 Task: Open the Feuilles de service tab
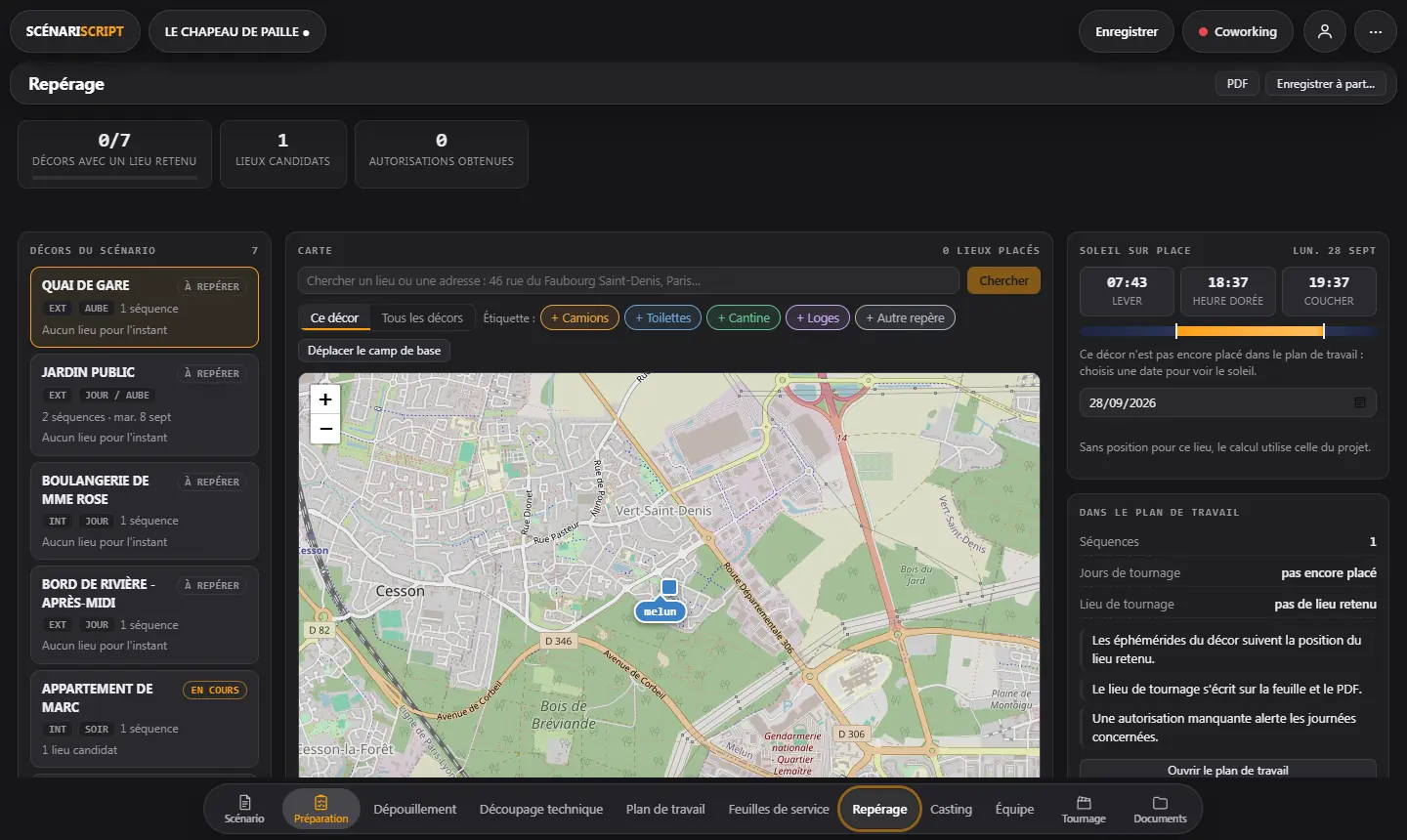(x=779, y=809)
